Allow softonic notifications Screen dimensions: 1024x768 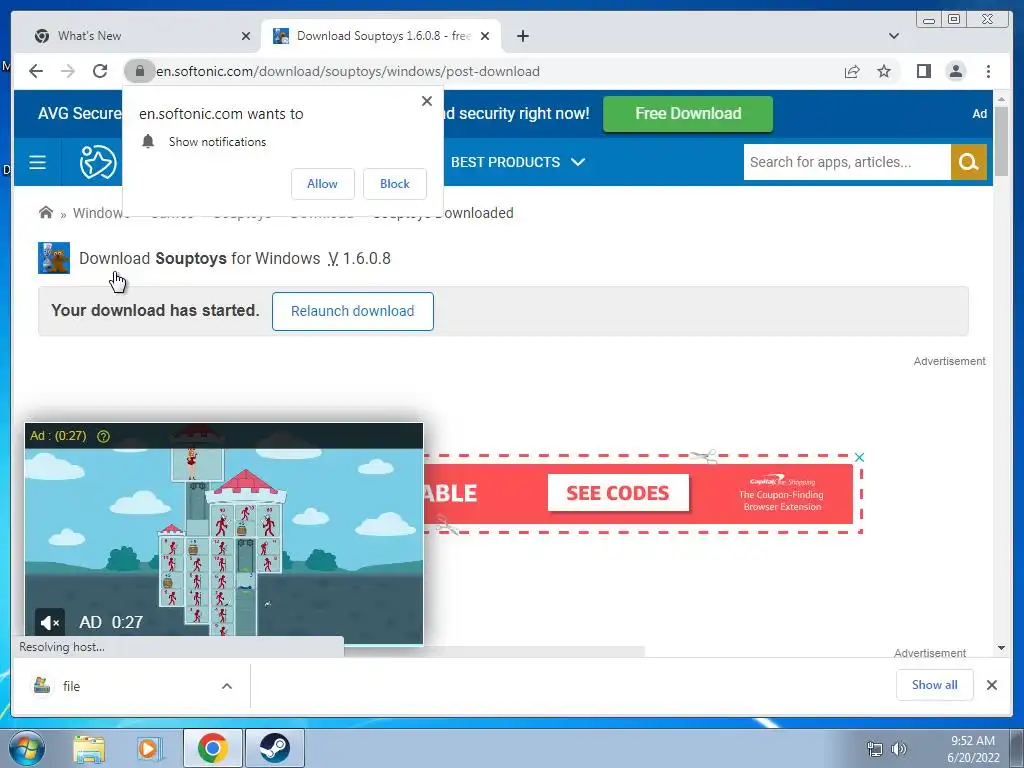tap(323, 184)
